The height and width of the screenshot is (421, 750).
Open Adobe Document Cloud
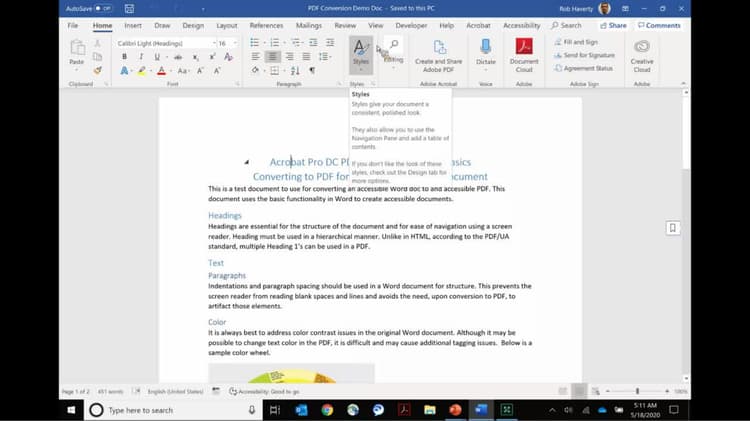tap(524, 56)
